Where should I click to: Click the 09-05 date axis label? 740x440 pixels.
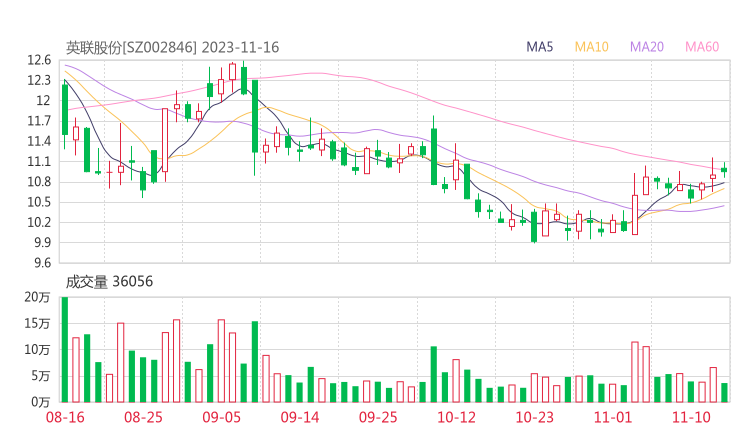221,417
